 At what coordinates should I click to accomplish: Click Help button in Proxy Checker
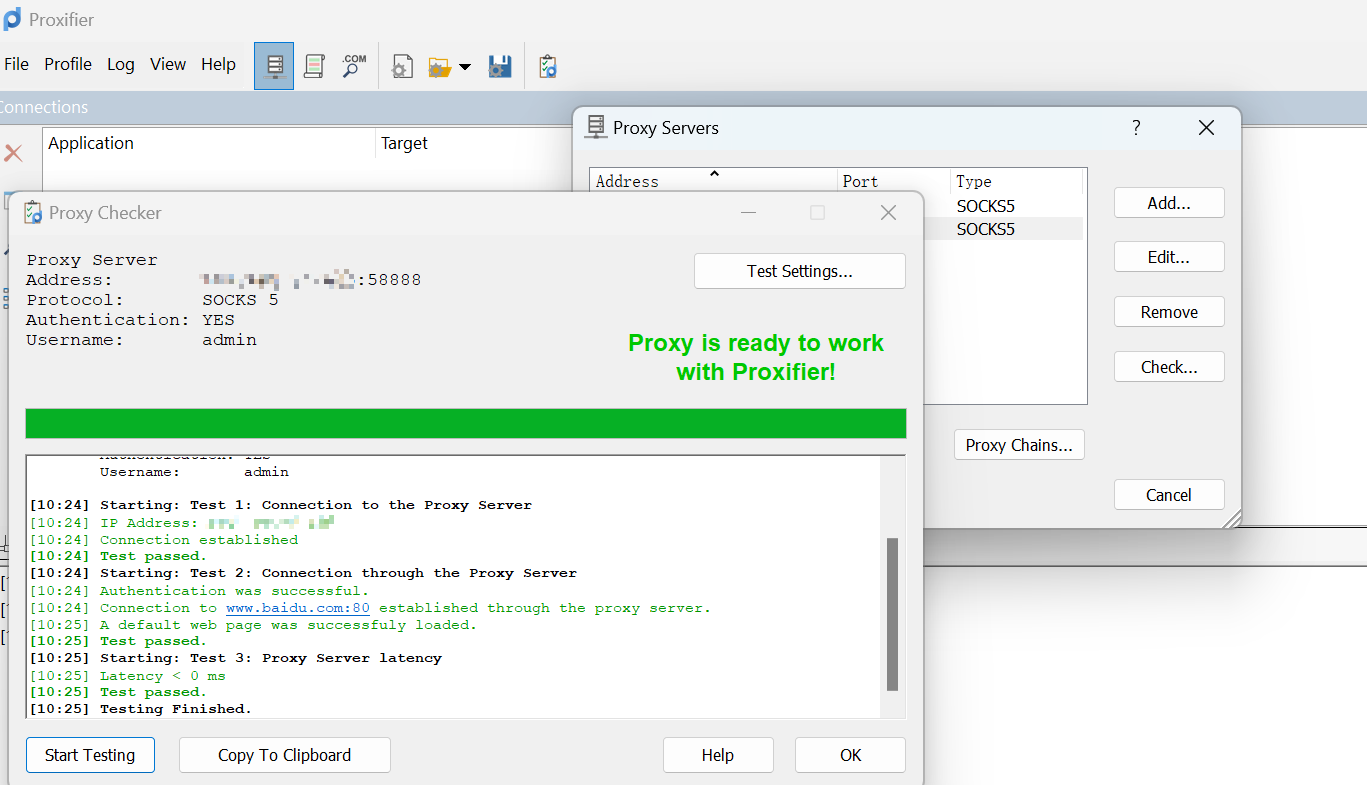[x=718, y=755]
